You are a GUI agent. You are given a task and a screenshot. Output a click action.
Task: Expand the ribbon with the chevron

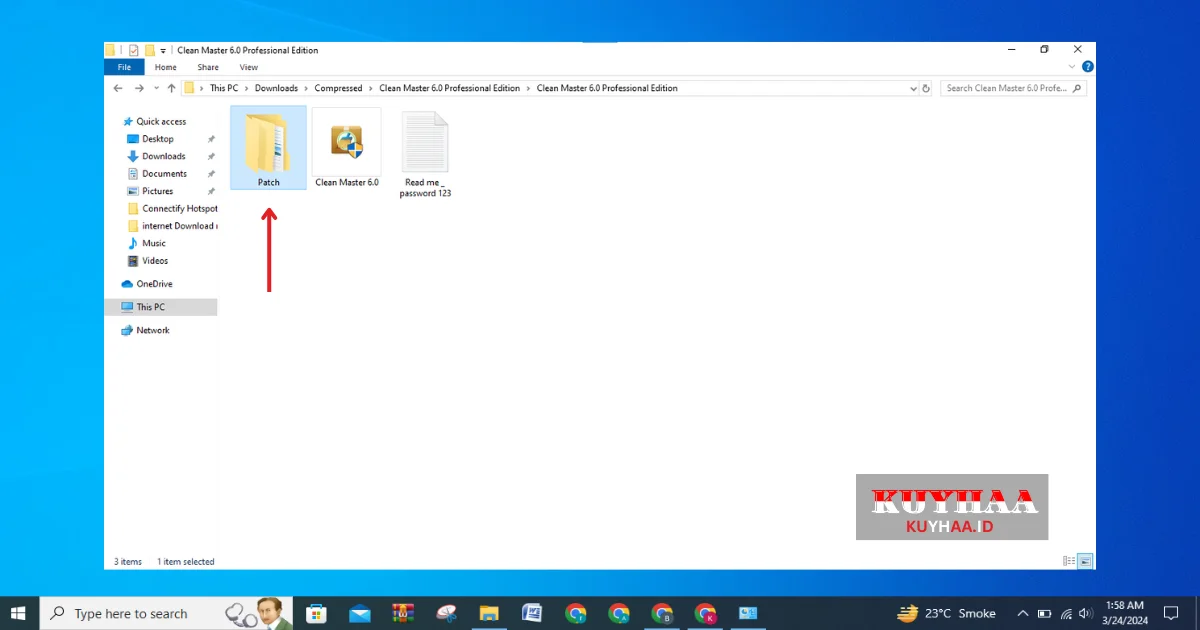(x=1073, y=67)
